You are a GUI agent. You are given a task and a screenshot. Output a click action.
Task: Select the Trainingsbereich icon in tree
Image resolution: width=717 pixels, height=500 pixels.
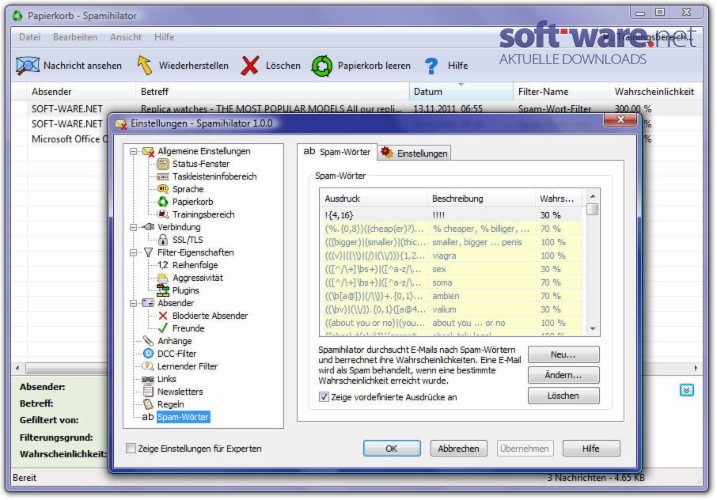[x=163, y=214]
